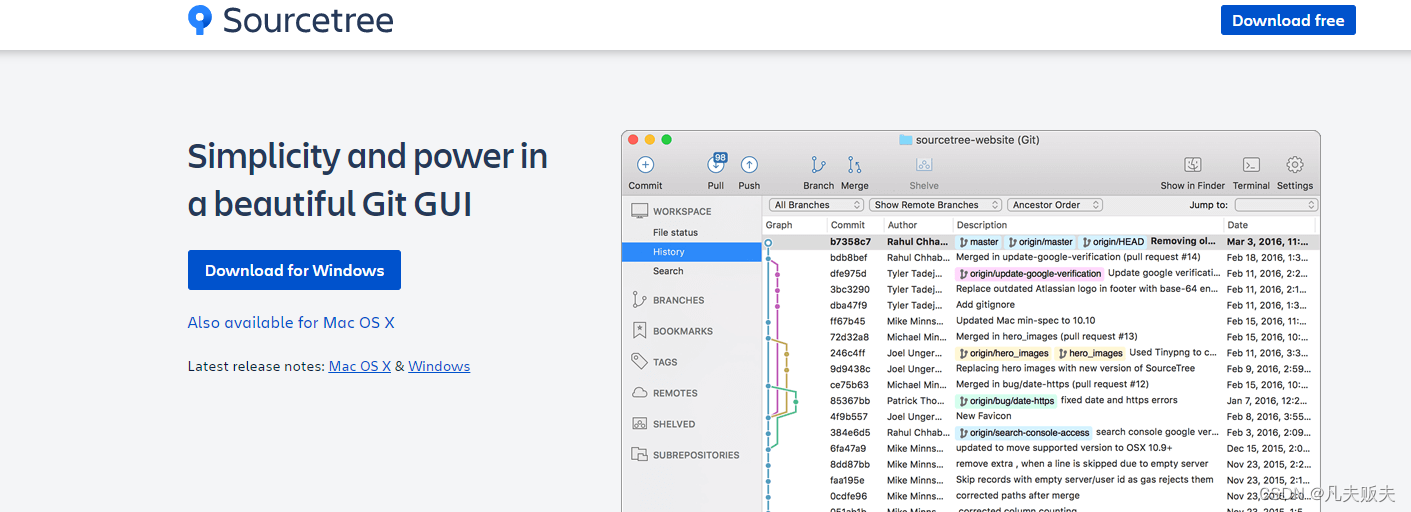Screen dimensions: 1411x512
Task: Click the Shelve toolbar icon
Action: click(924, 165)
